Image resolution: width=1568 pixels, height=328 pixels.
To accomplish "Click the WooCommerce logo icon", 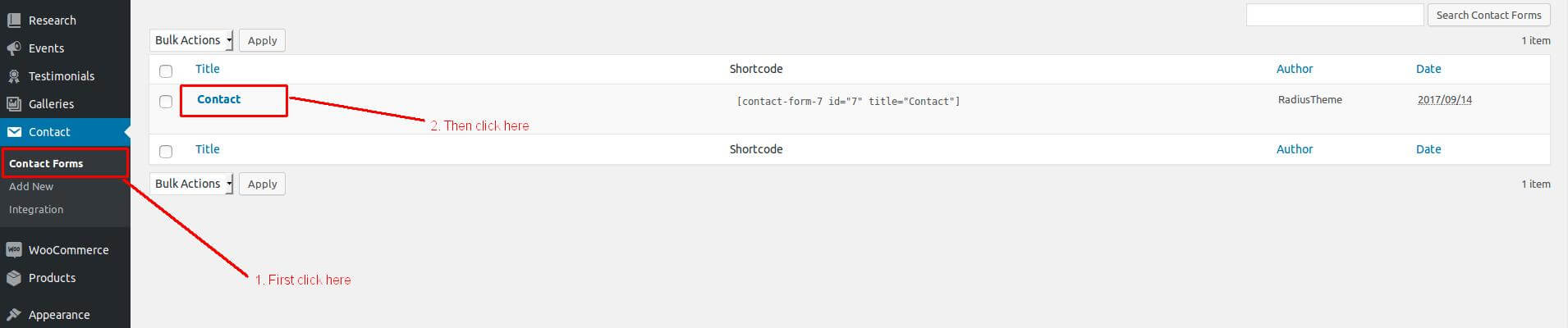I will point(14,250).
